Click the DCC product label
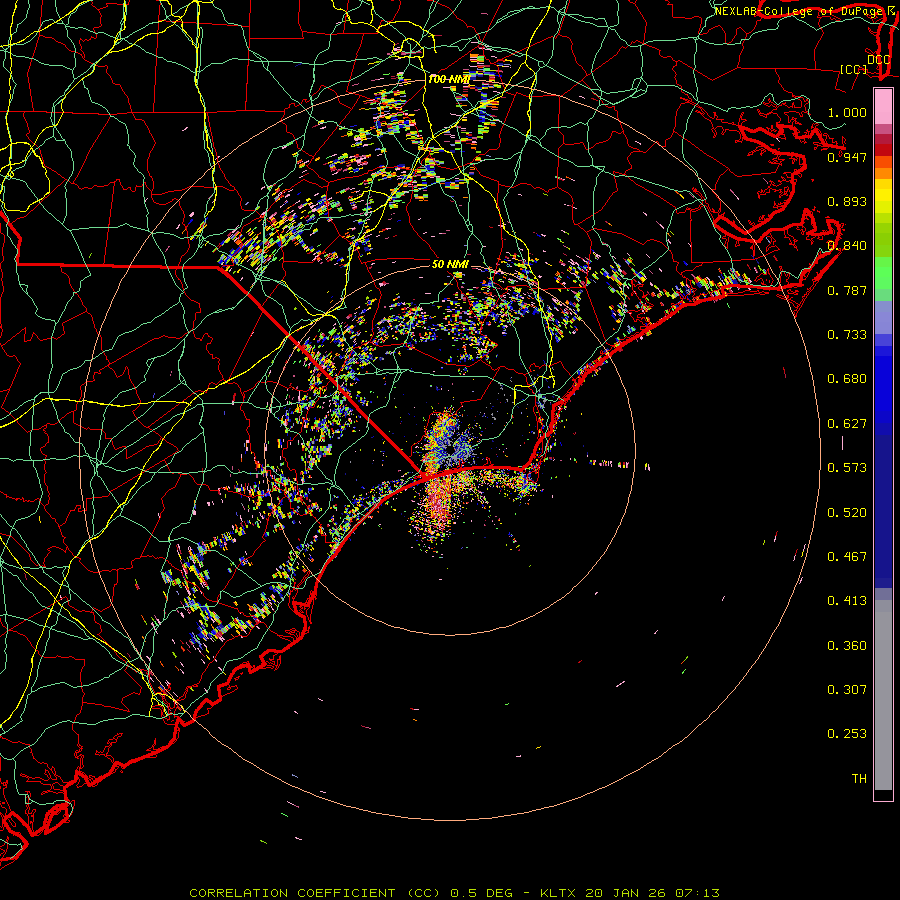Screen dimensions: 900x900 tap(878, 60)
